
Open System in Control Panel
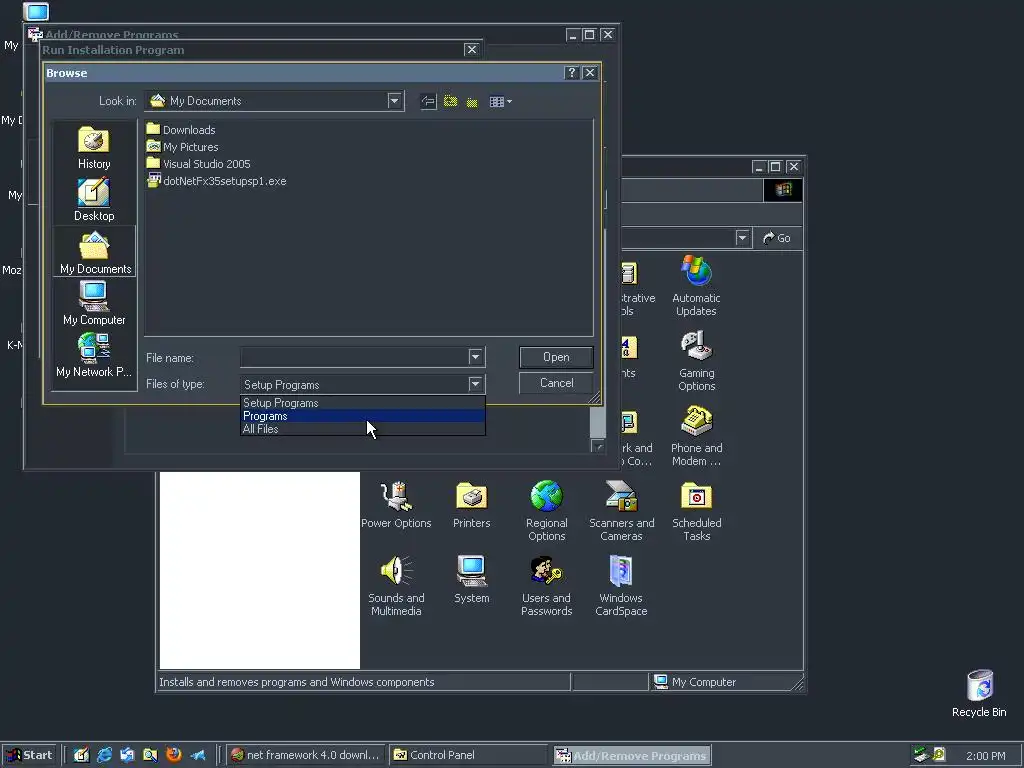tap(472, 579)
